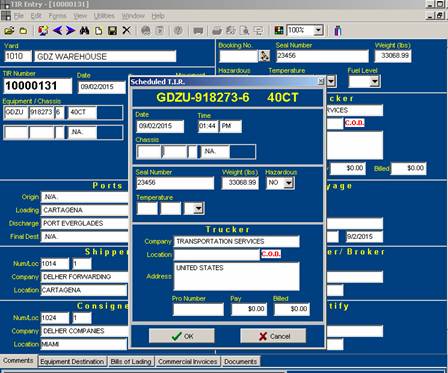Go to previous record with left arrow

coord(57,31)
